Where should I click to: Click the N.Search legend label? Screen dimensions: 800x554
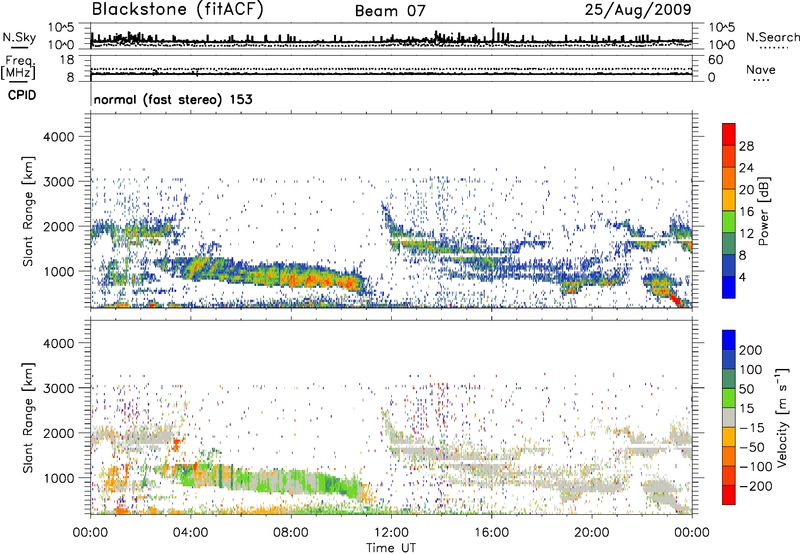click(x=772, y=37)
